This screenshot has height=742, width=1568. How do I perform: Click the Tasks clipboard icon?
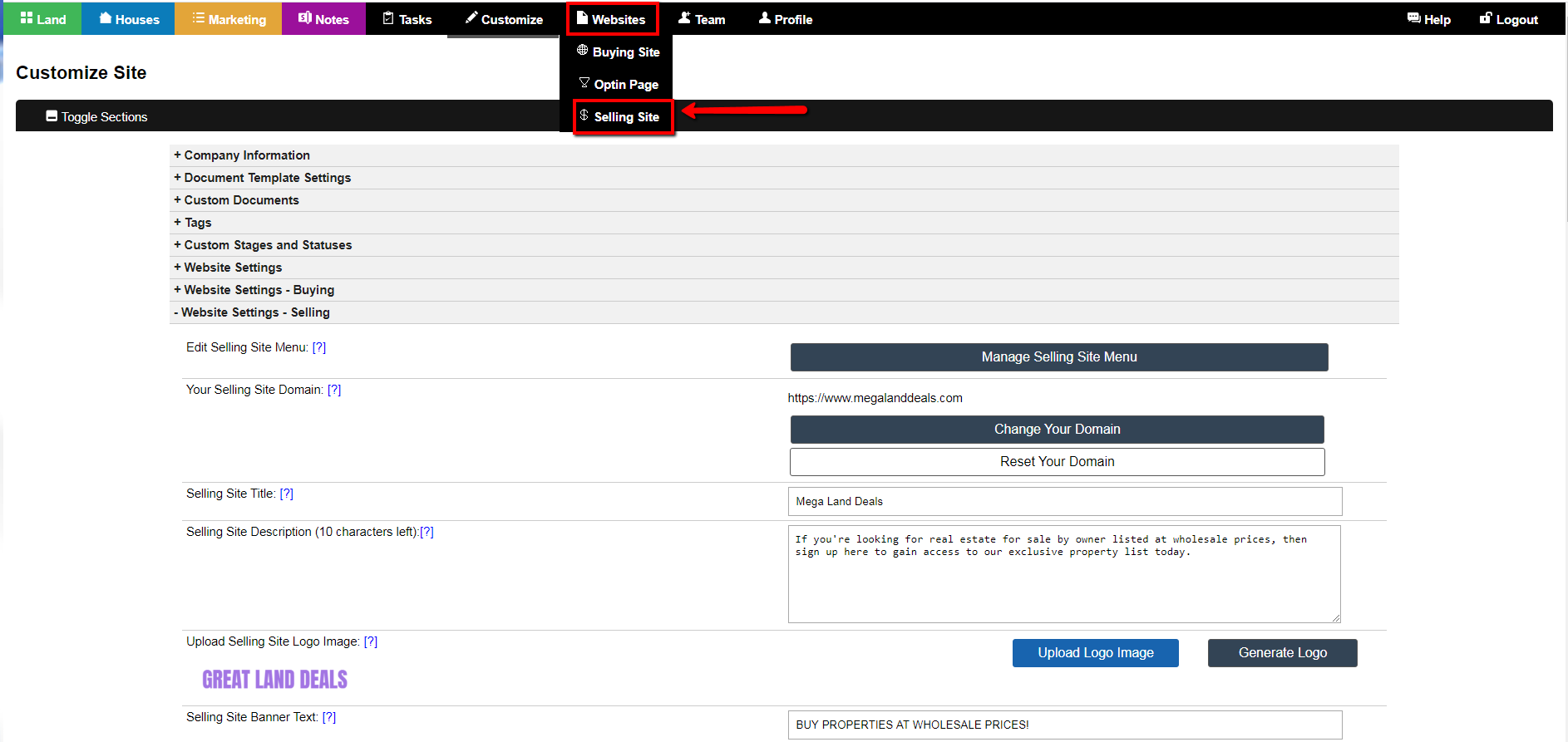click(388, 18)
